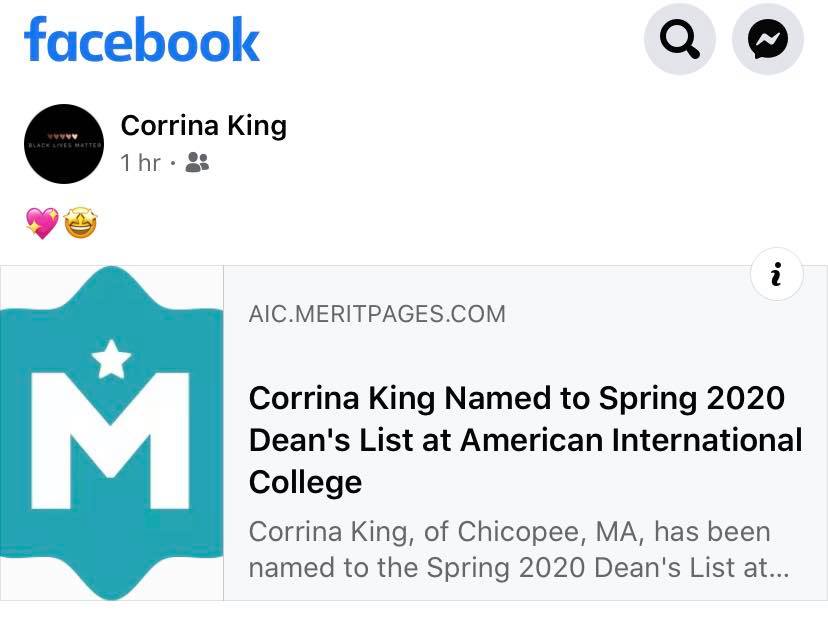Tap the pink sparkling heart emoji
This screenshot has height=617, width=828.
[42, 223]
